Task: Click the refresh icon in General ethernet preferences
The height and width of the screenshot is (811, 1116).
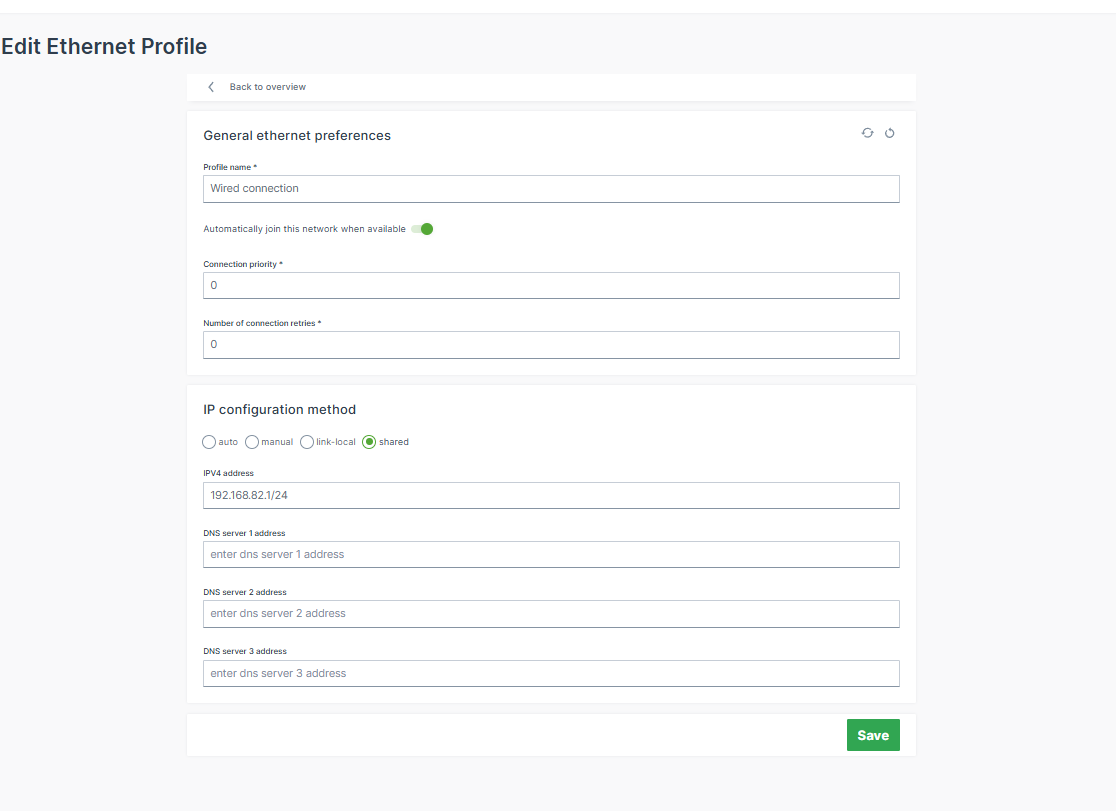Action: (x=867, y=132)
